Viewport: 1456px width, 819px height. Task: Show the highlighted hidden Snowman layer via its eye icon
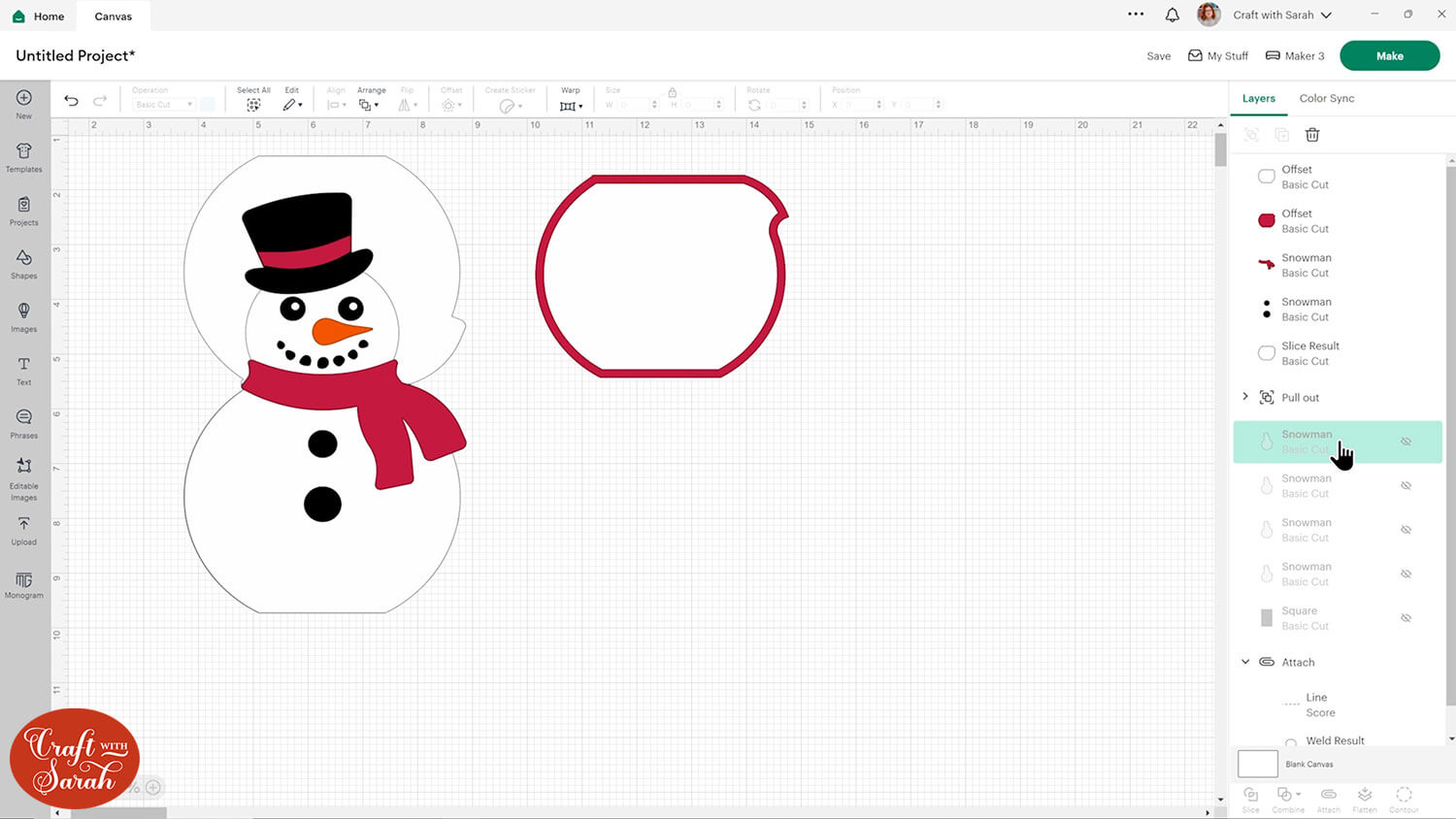1406,442
